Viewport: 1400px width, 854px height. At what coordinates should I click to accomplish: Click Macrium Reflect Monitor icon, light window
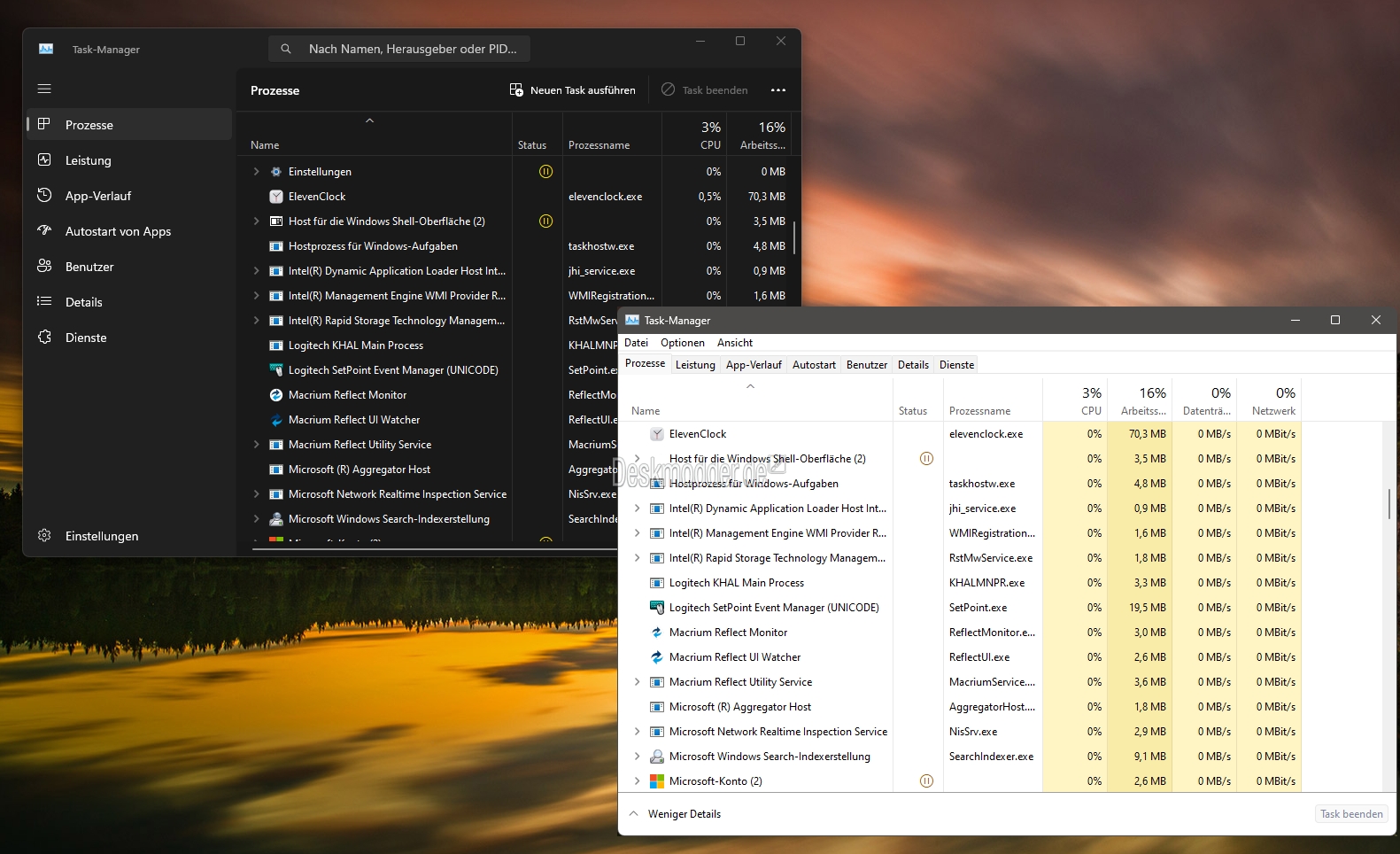tap(657, 633)
